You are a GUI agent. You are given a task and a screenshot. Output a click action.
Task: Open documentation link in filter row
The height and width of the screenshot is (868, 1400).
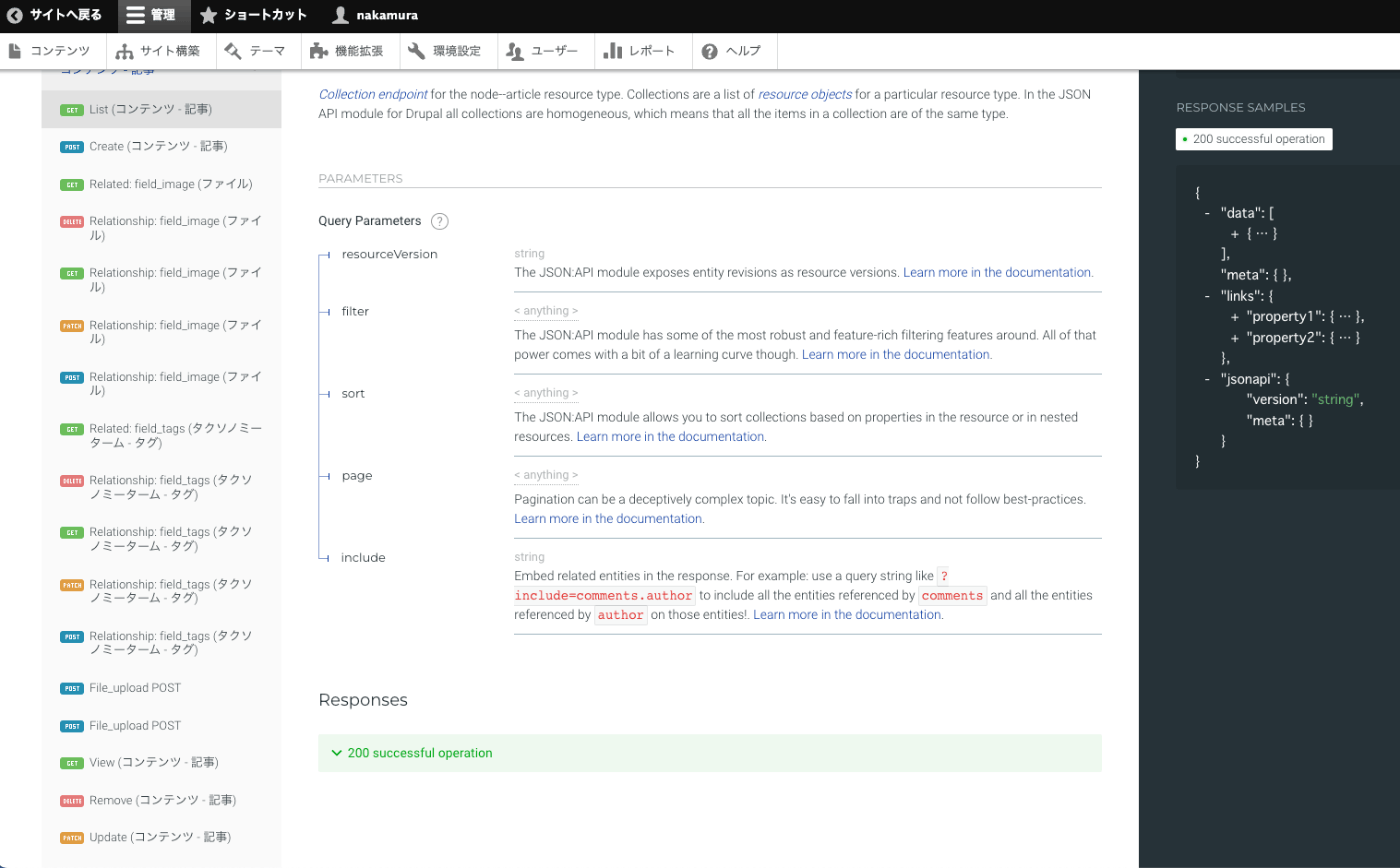[x=896, y=354]
